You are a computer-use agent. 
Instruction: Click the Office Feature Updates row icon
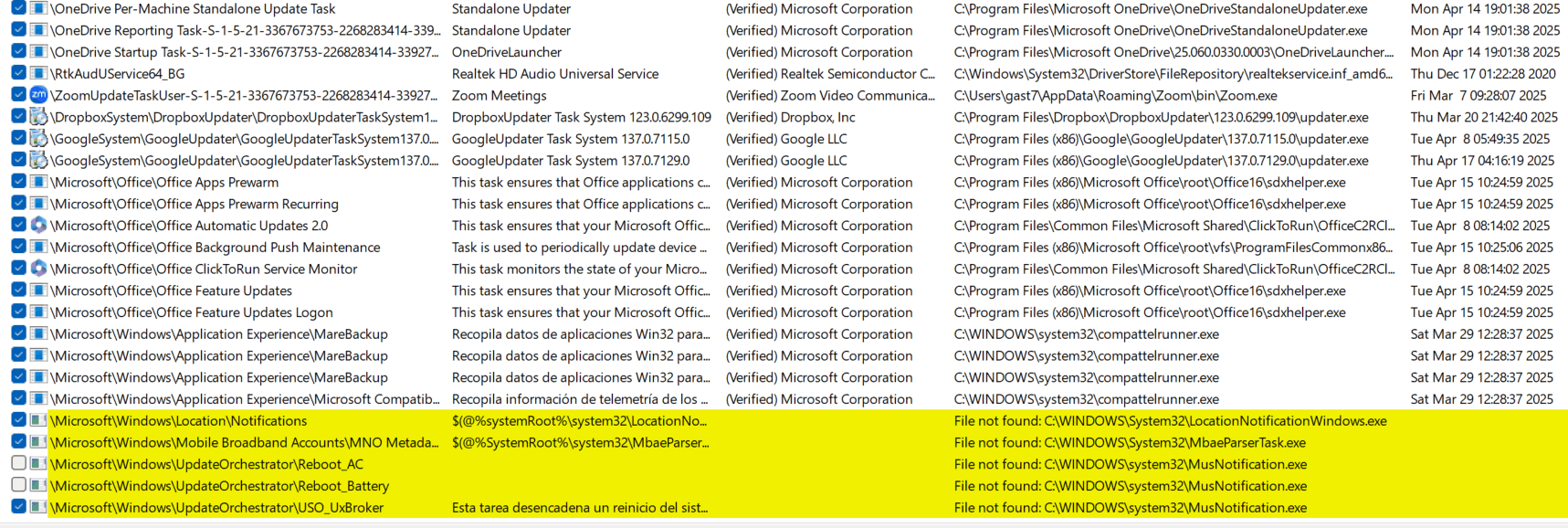click(38, 290)
